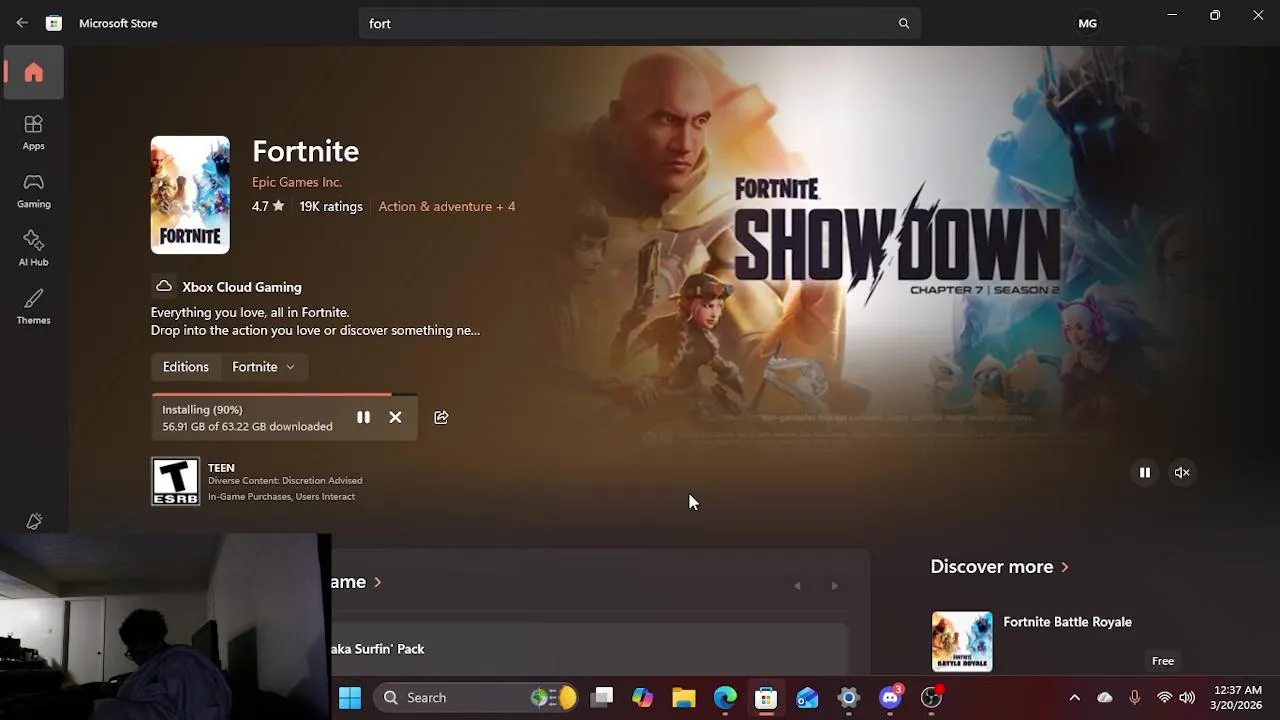Click the 'Editions' label
1280x720 pixels.
[186, 367]
